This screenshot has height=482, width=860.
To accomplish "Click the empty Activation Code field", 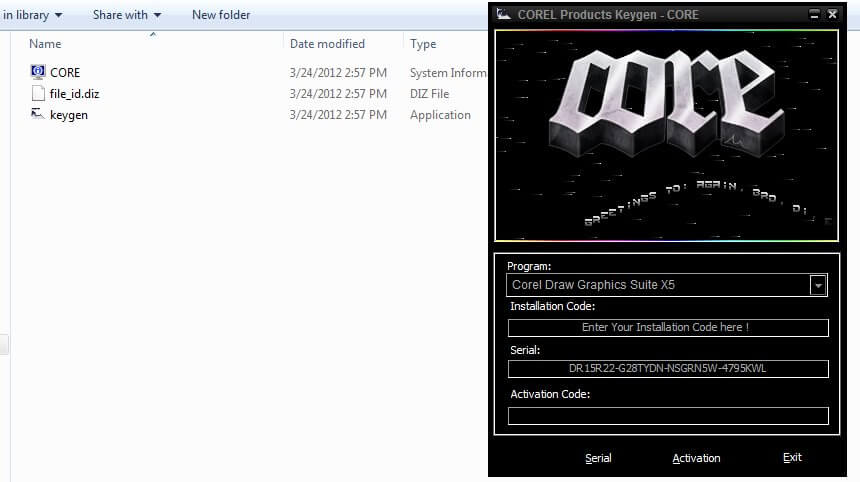I will (668, 416).
